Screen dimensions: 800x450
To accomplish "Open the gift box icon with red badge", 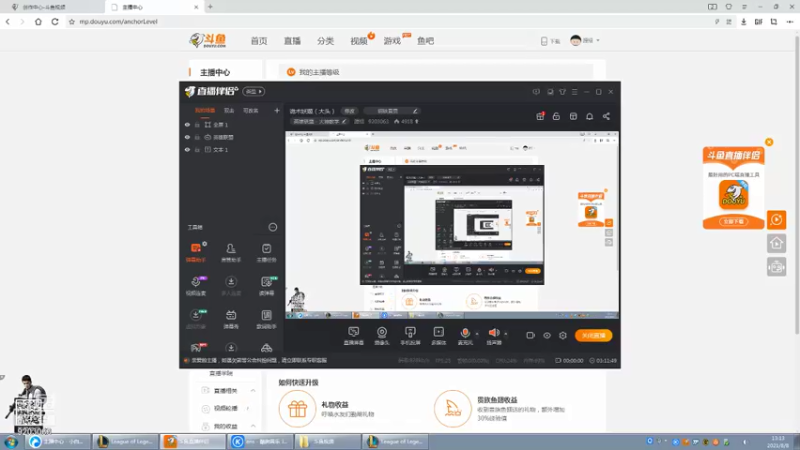I will 540,116.
